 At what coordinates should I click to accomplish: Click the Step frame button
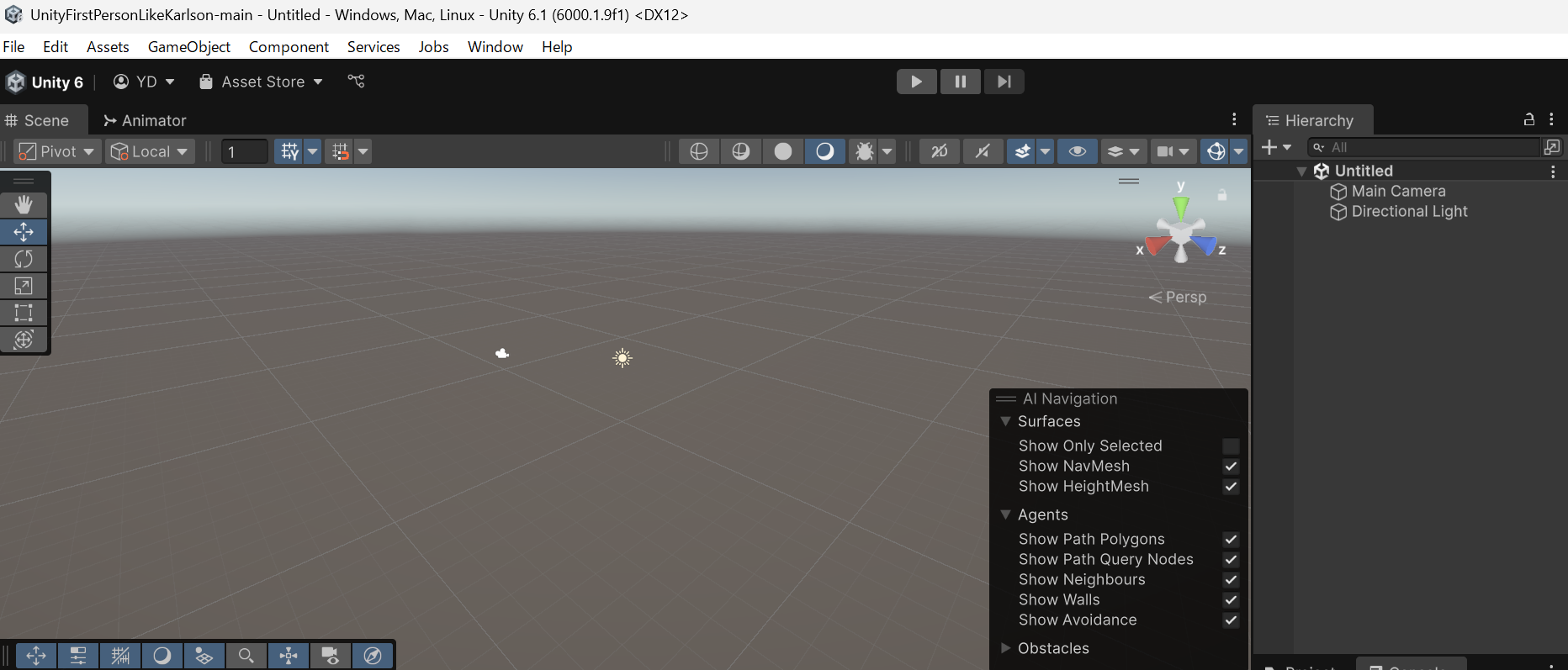pyautogui.click(x=1004, y=82)
